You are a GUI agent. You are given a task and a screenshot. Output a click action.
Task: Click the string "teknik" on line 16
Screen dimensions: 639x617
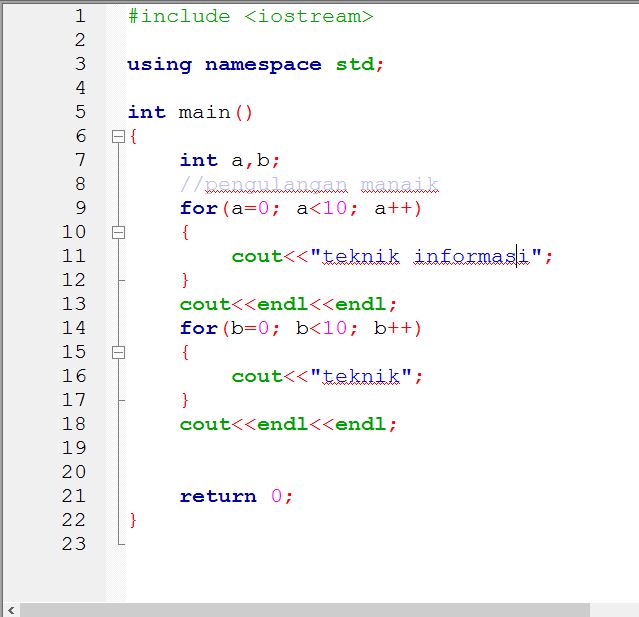coord(361,377)
